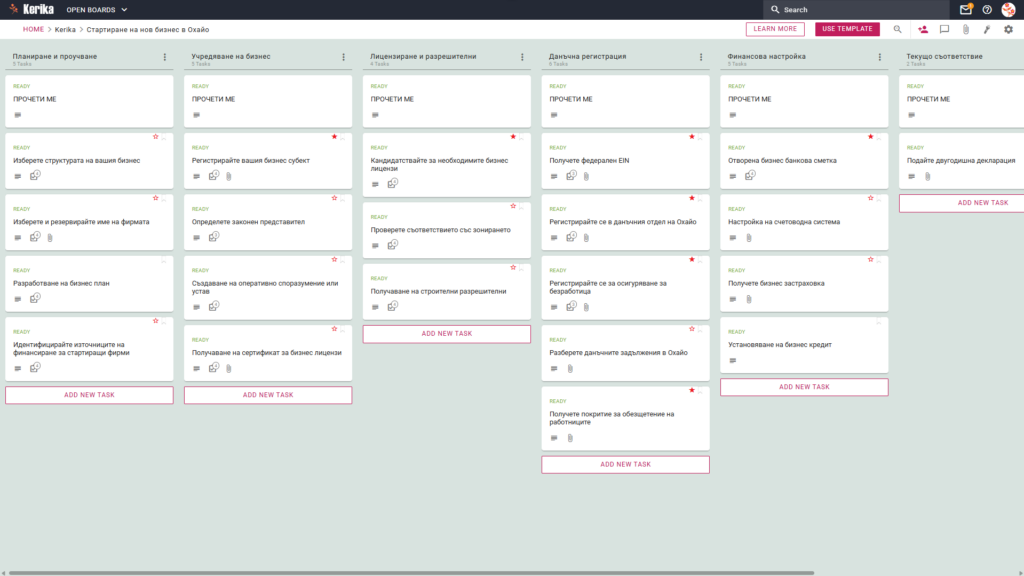Click the LEARN MORE button
Screen dimensions: 1024x576
(775, 29)
